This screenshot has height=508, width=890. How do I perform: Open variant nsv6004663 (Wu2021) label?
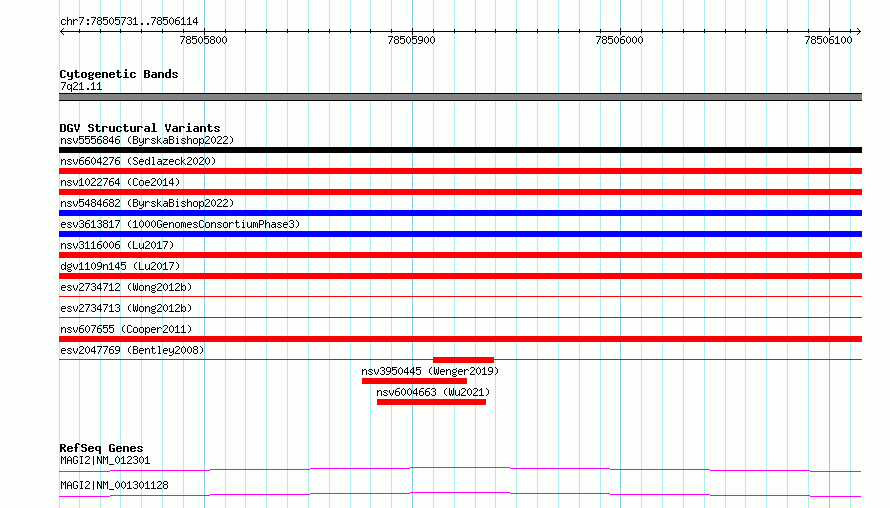coord(433,392)
